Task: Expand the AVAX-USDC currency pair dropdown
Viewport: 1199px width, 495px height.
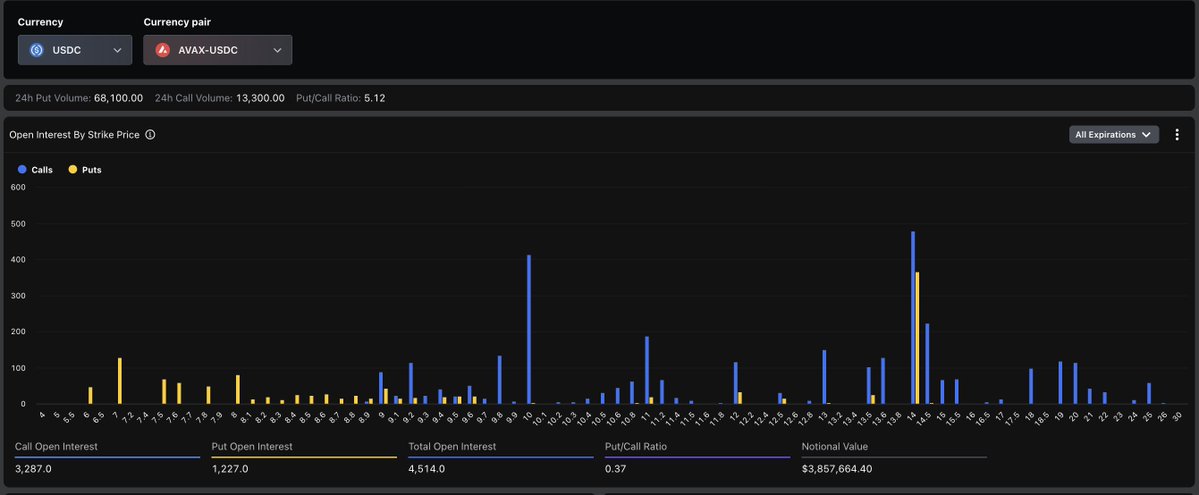Action: (217, 50)
